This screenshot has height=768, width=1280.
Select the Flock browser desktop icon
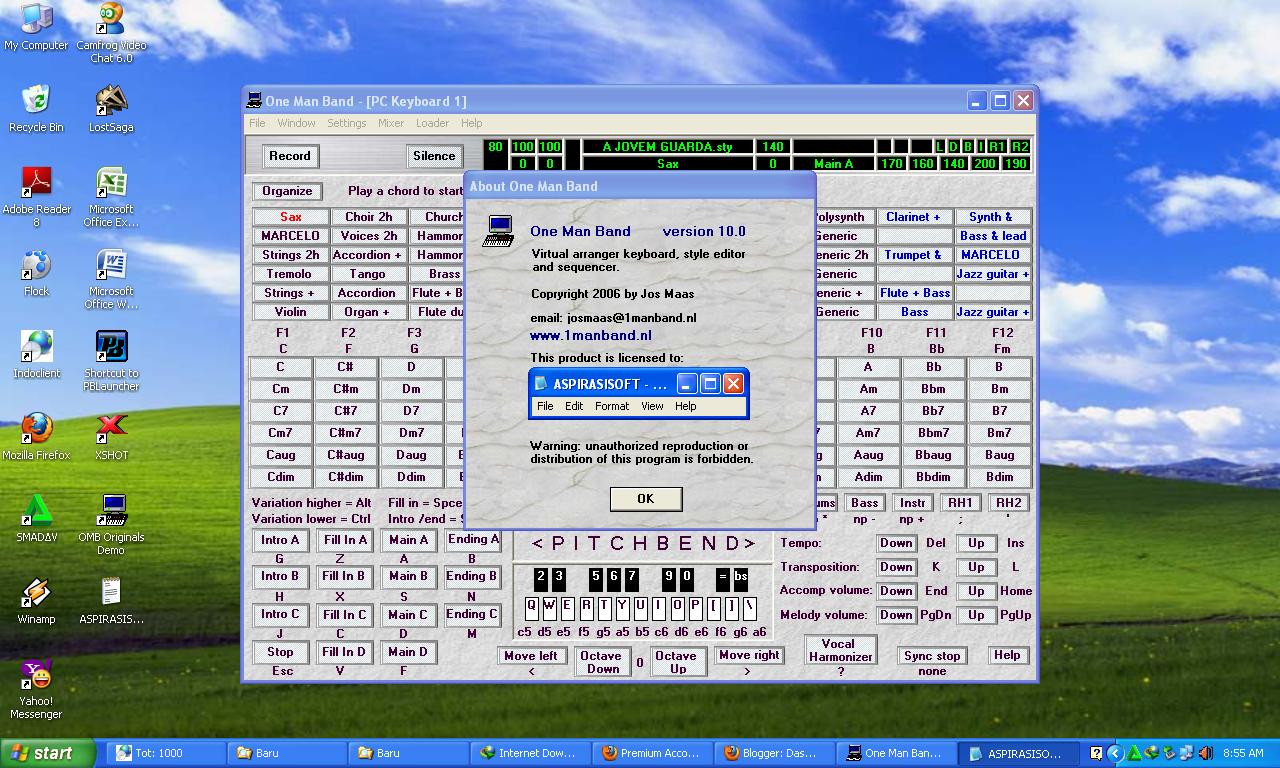(36, 273)
